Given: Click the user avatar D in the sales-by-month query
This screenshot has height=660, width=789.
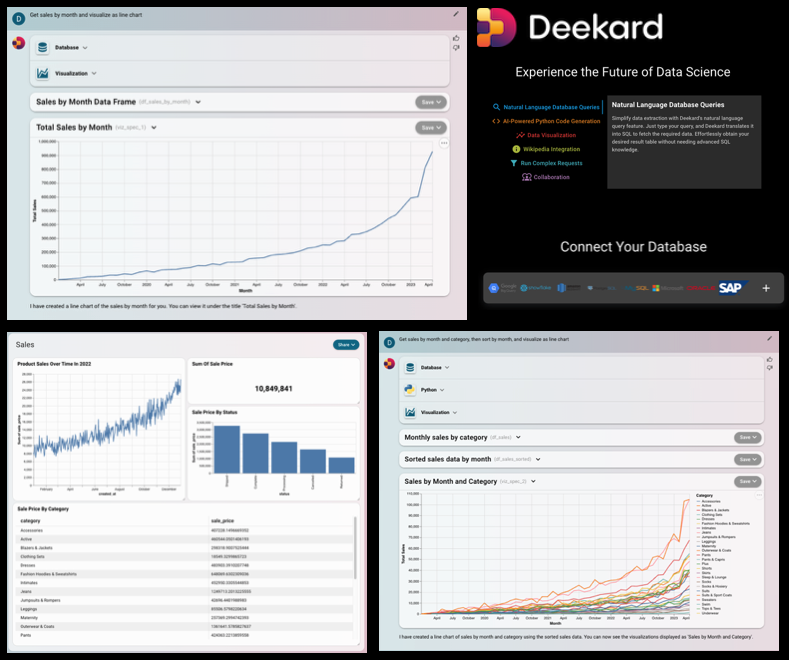Looking at the screenshot, I should (19, 19).
